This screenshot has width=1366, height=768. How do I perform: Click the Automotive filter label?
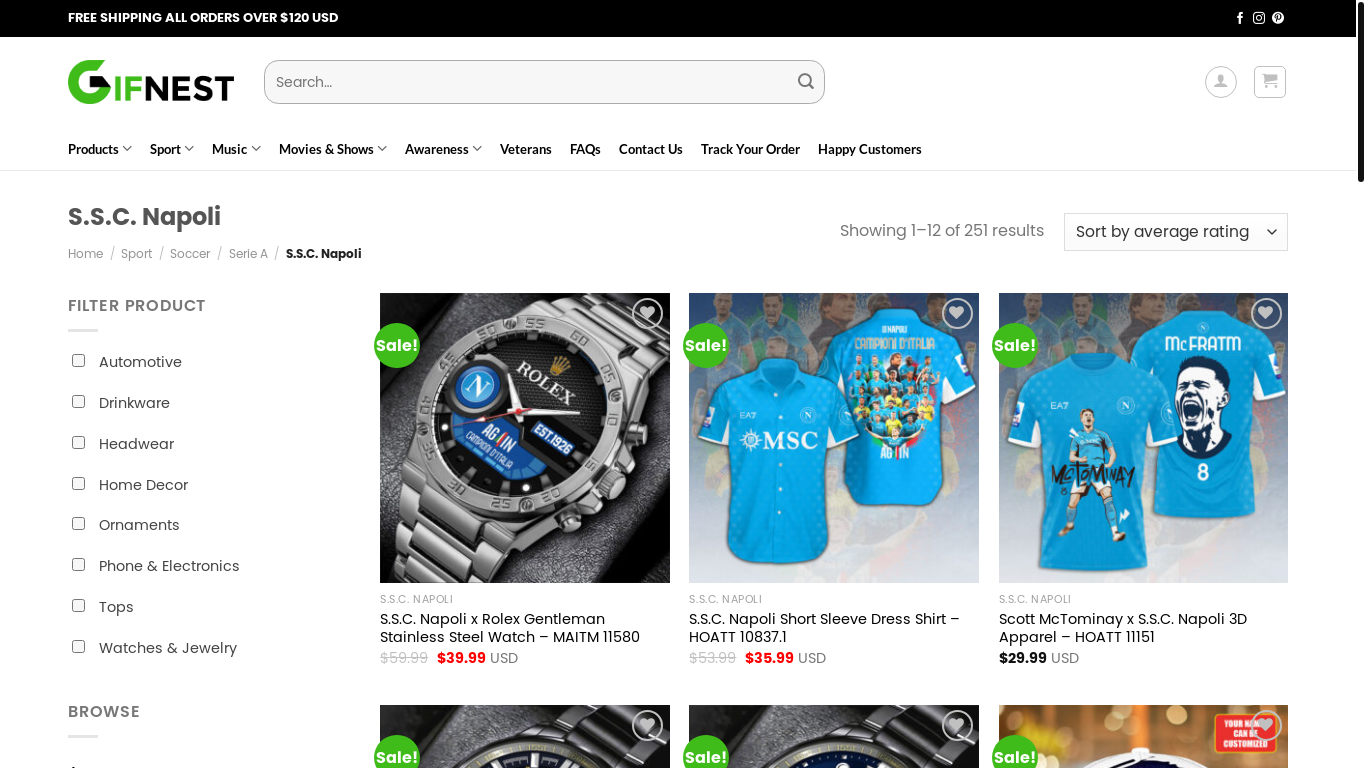click(x=140, y=362)
